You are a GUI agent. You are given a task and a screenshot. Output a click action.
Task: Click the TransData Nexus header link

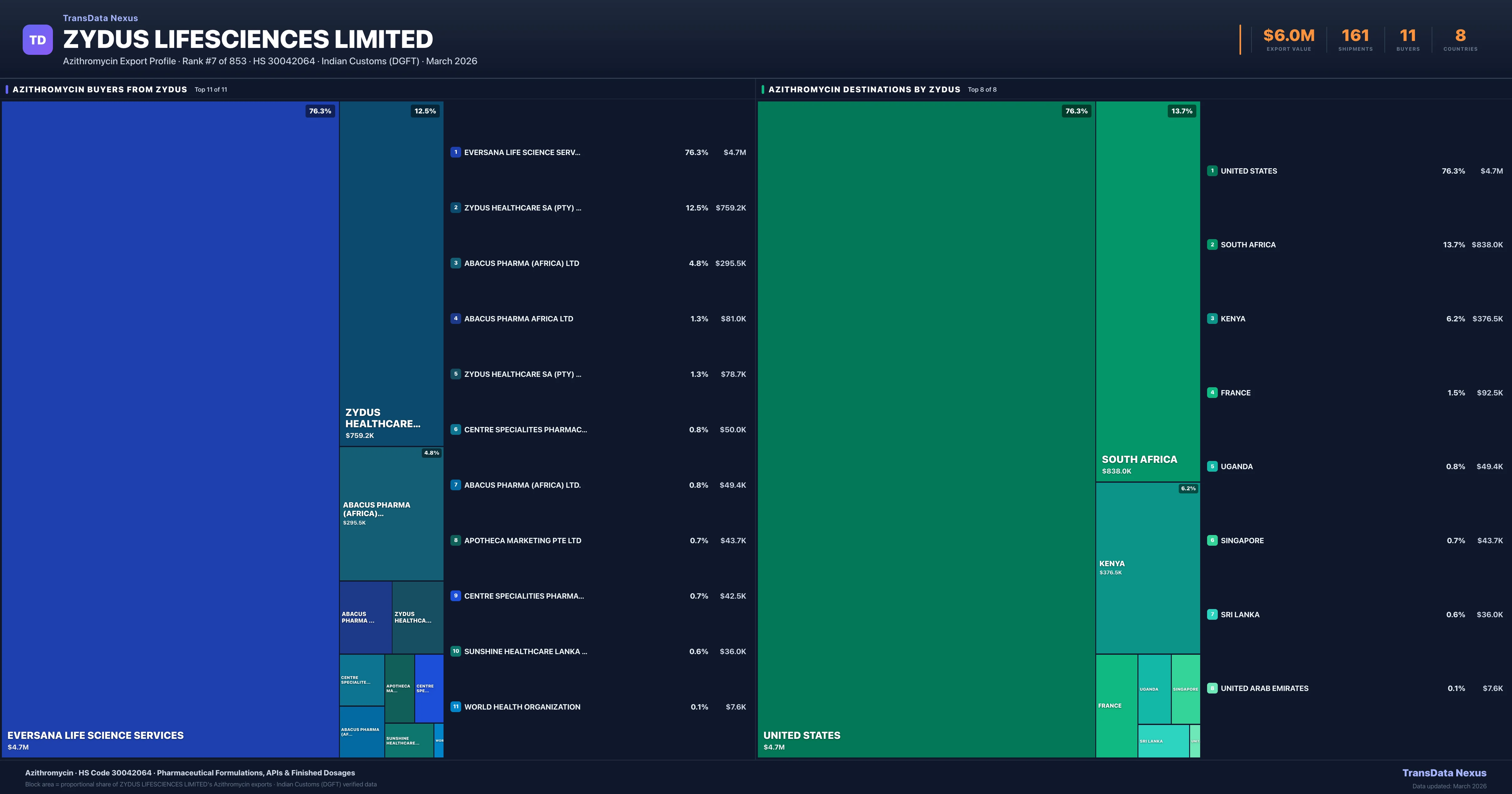100,18
